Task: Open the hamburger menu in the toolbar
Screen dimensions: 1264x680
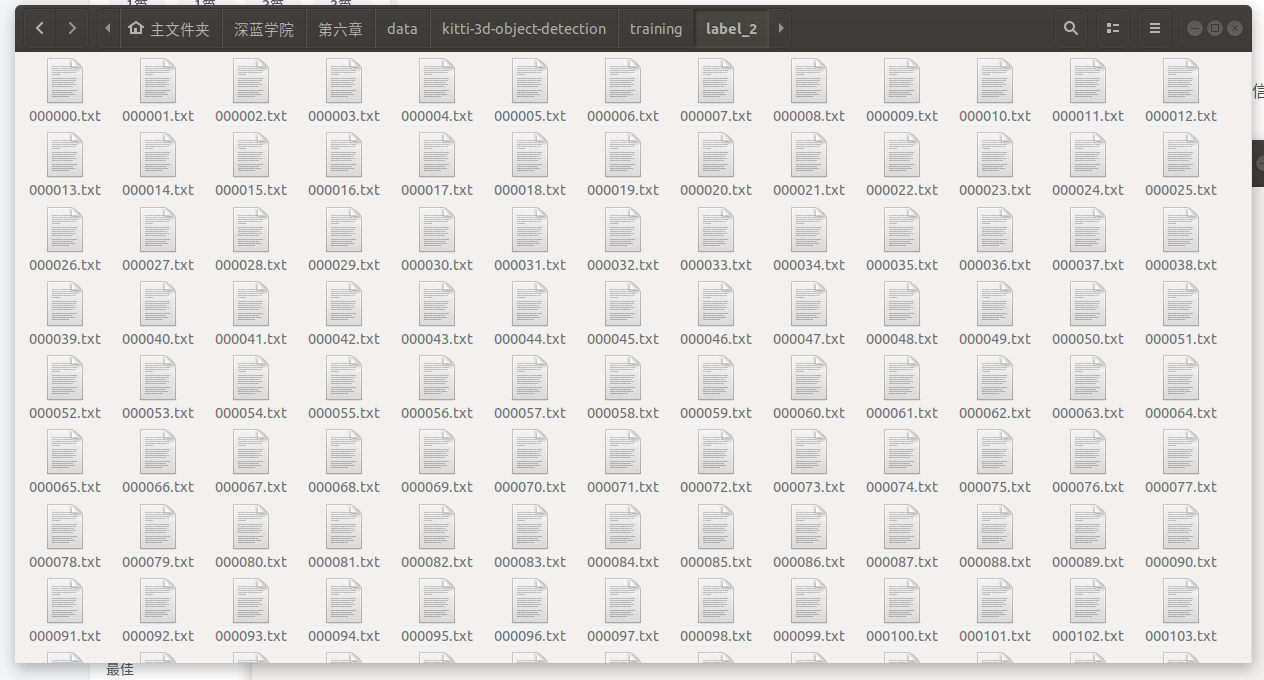Action: tap(1154, 29)
